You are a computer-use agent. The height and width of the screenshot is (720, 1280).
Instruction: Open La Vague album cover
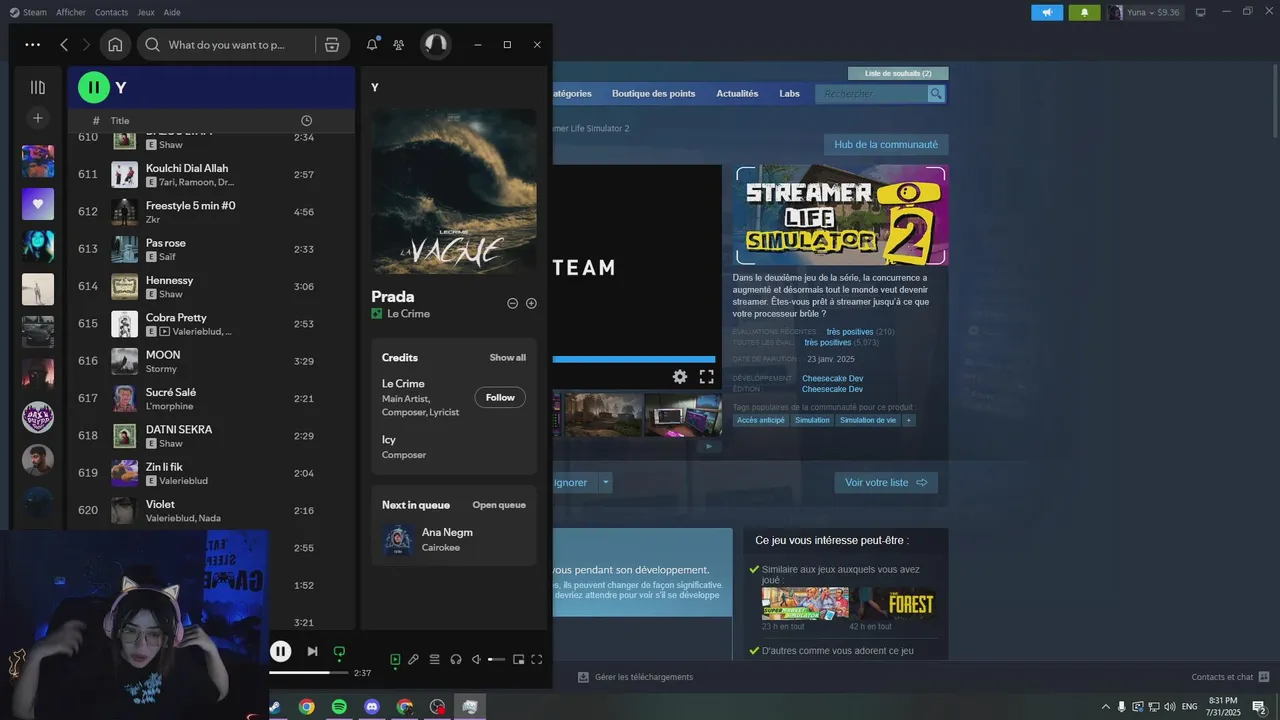(x=454, y=191)
